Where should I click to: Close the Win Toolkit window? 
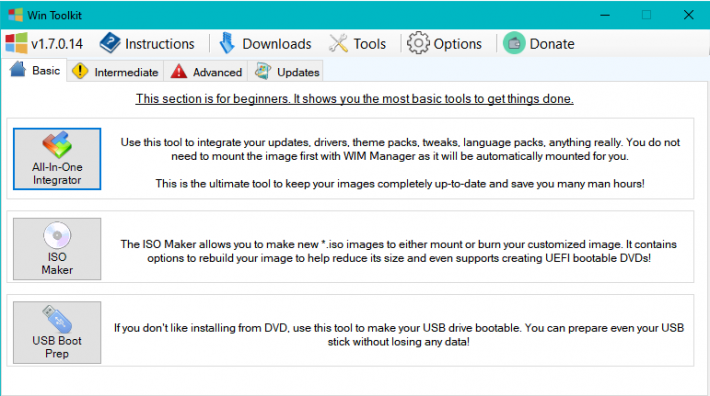click(x=689, y=15)
